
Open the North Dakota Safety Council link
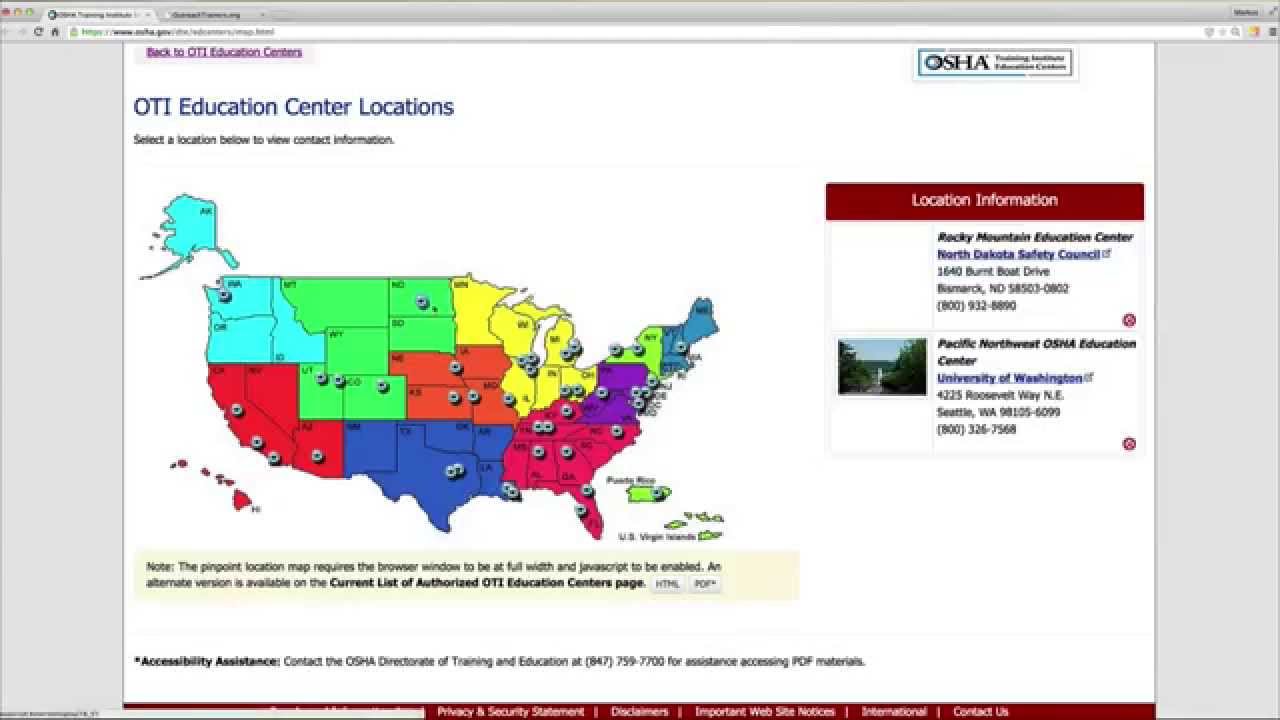pos(1018,255)
